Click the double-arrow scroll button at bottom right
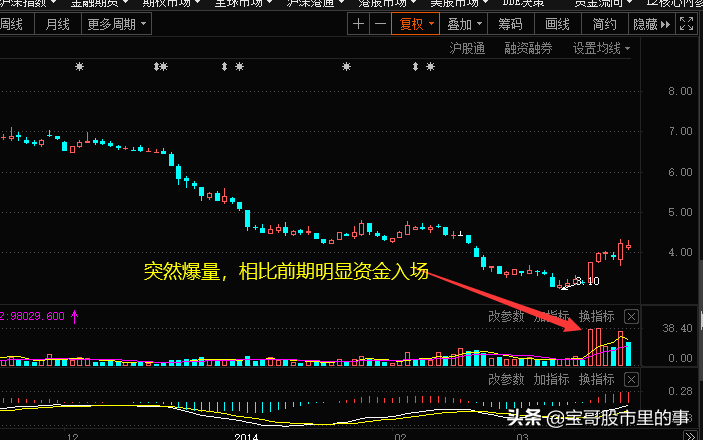The width and height of the screenshot is (703, 440). coord(690,436)
